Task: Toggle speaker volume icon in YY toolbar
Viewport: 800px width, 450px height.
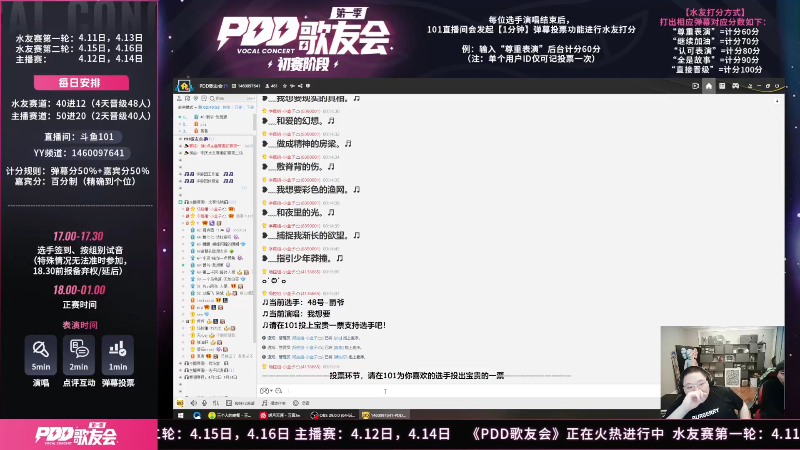Action: pyautogui.click(x=193, y=403)
